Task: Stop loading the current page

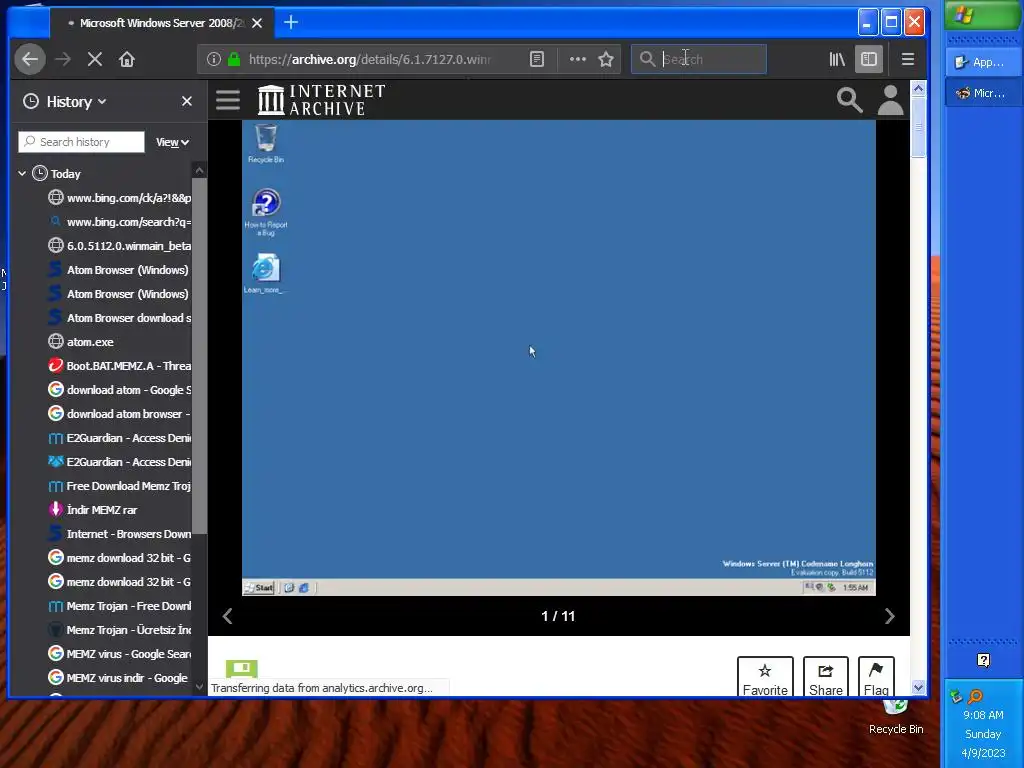Action: [95, 59]
